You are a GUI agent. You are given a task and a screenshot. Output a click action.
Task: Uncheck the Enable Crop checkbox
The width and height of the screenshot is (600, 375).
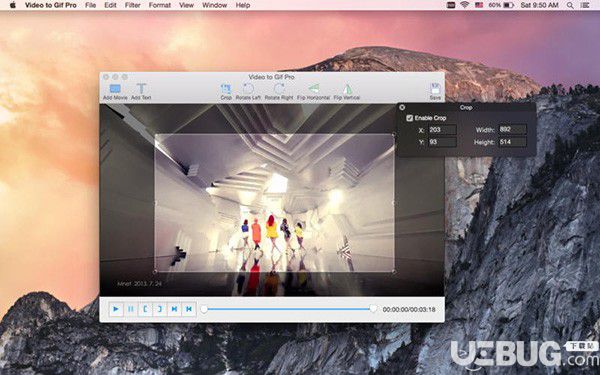pos(409,118)
